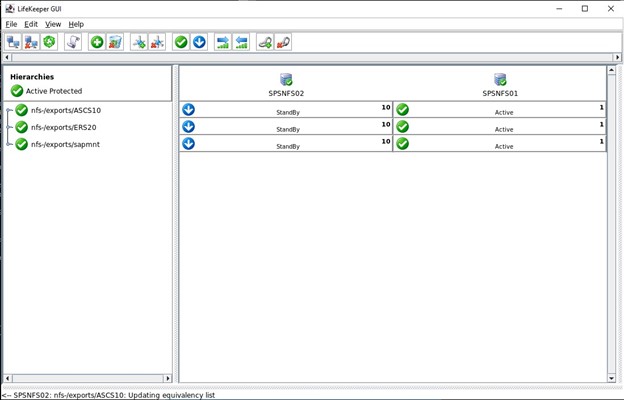Select the SPSNFS01 server icon
The image size is (624, 400).
pos(500,80)
